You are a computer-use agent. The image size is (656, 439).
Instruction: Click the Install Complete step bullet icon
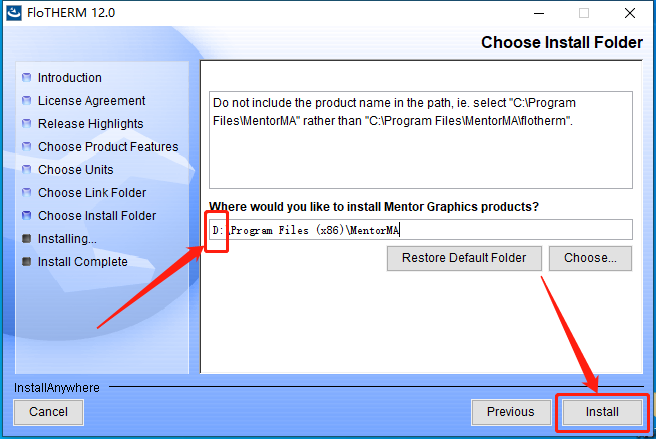pos(26,262)
